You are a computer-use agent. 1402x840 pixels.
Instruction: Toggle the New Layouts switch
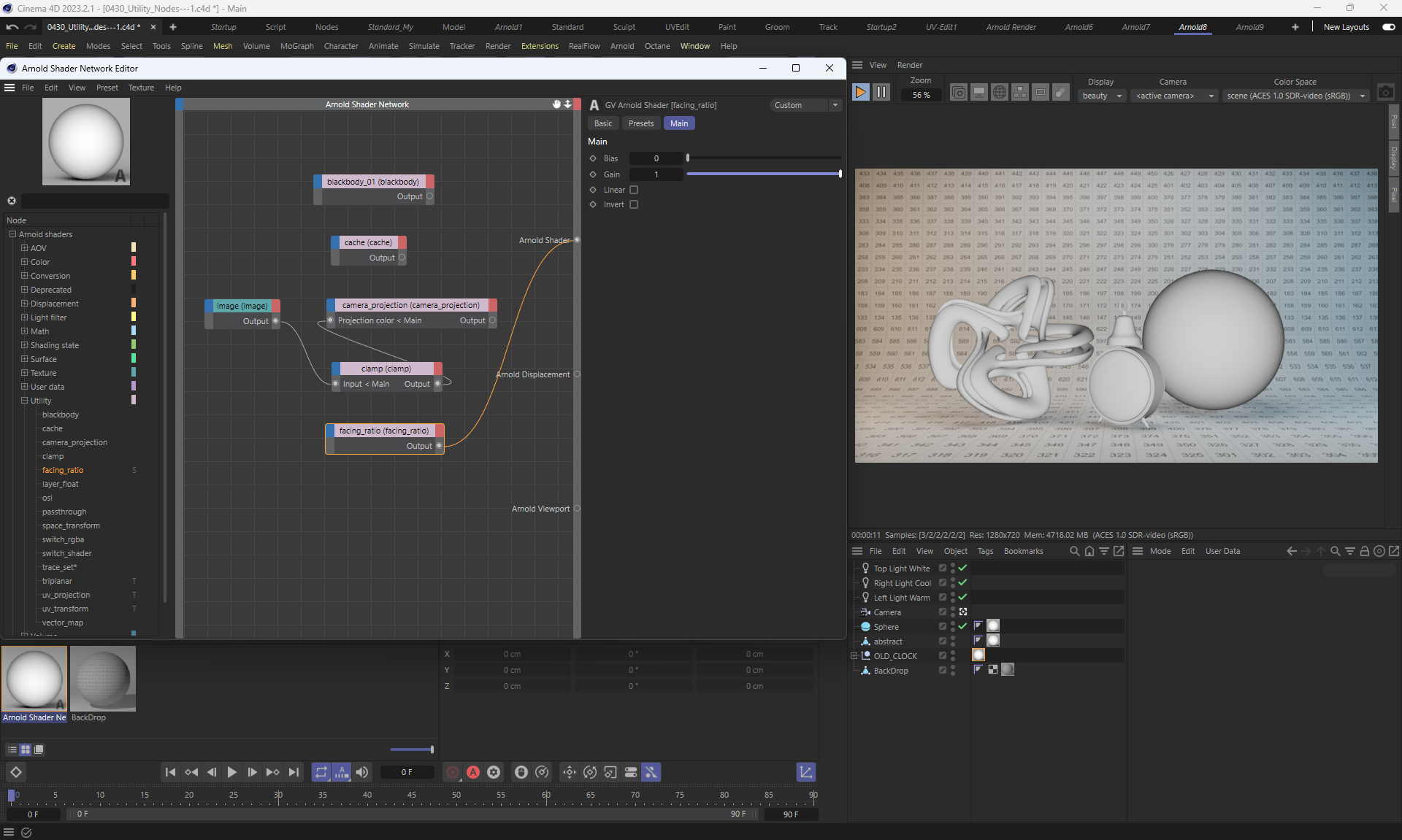1388,27
